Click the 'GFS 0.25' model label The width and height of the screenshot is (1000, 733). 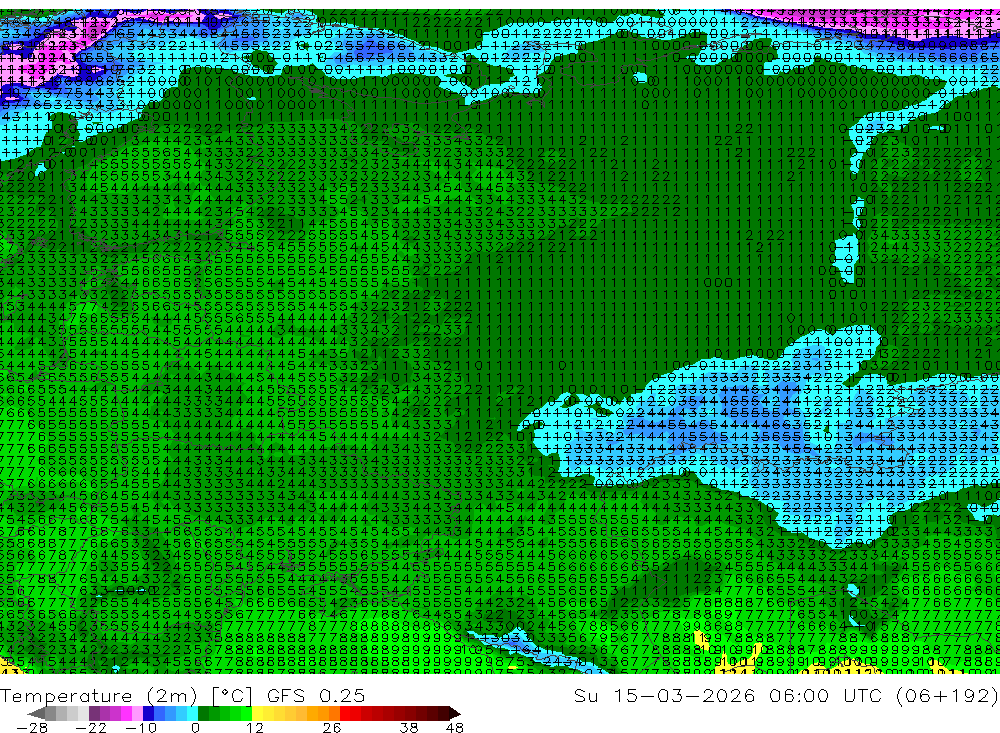316,696
